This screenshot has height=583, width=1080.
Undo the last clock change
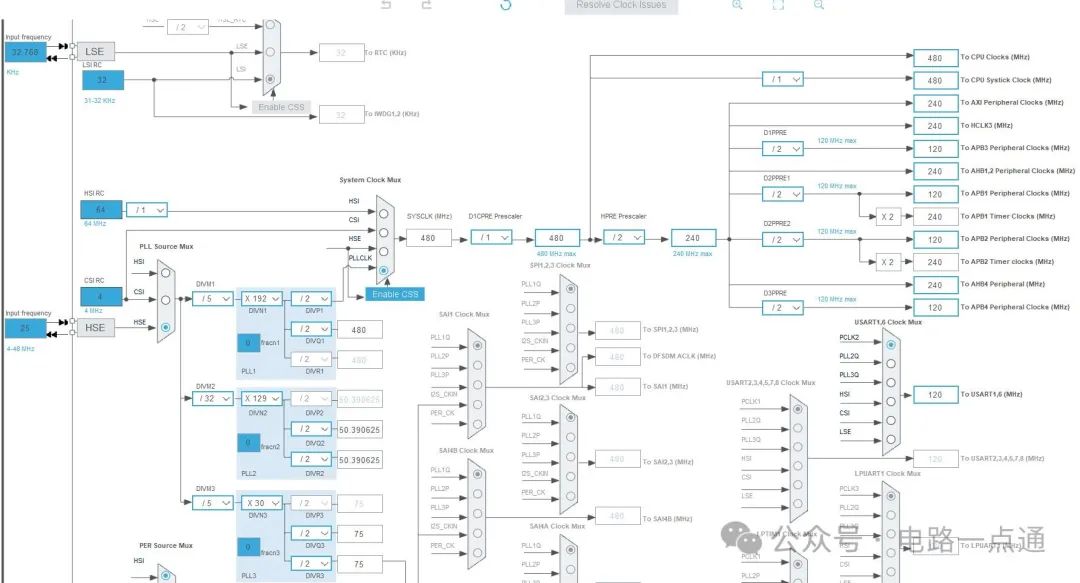pyautogui.click(x=386, y=4)
